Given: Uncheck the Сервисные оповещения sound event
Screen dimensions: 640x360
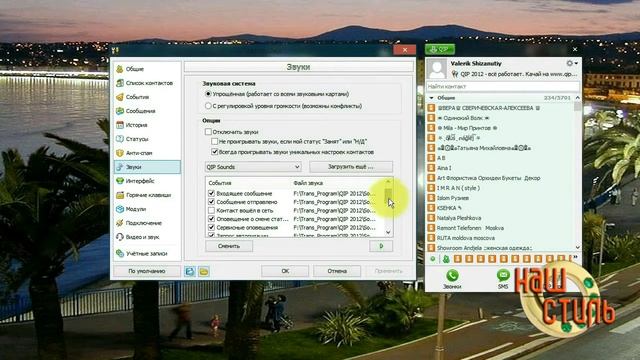Looking at the screenshot, I should [x=211, y=227].
